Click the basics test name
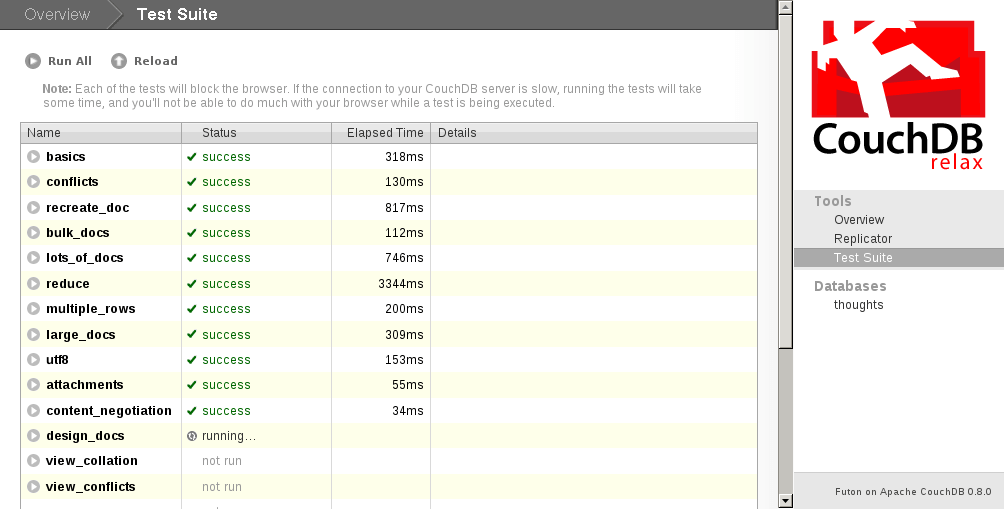 (x=65, y=157)
